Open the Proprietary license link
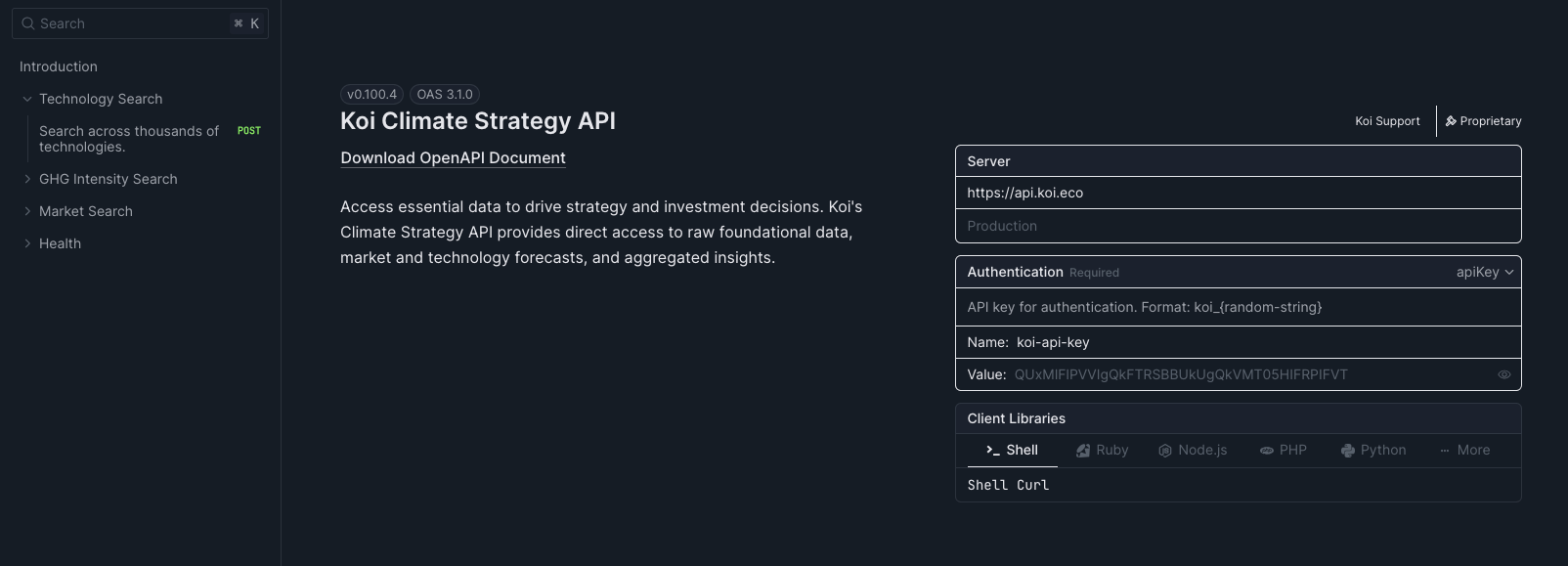The image size is (1568, 566). [x=1483, y=121]
